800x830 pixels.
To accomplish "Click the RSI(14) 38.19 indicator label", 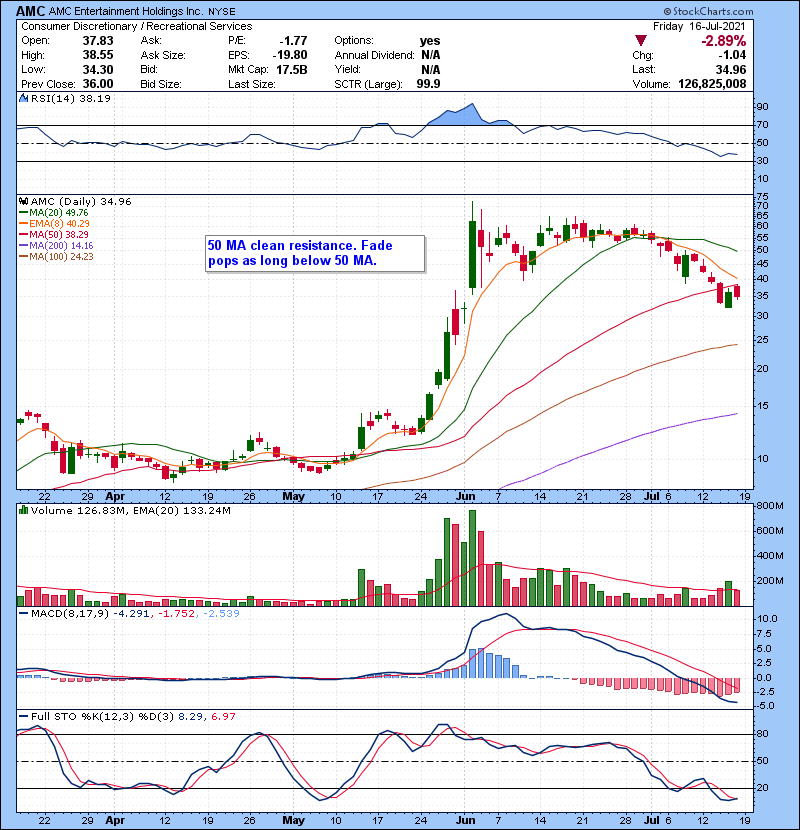I will click(70, 98).
